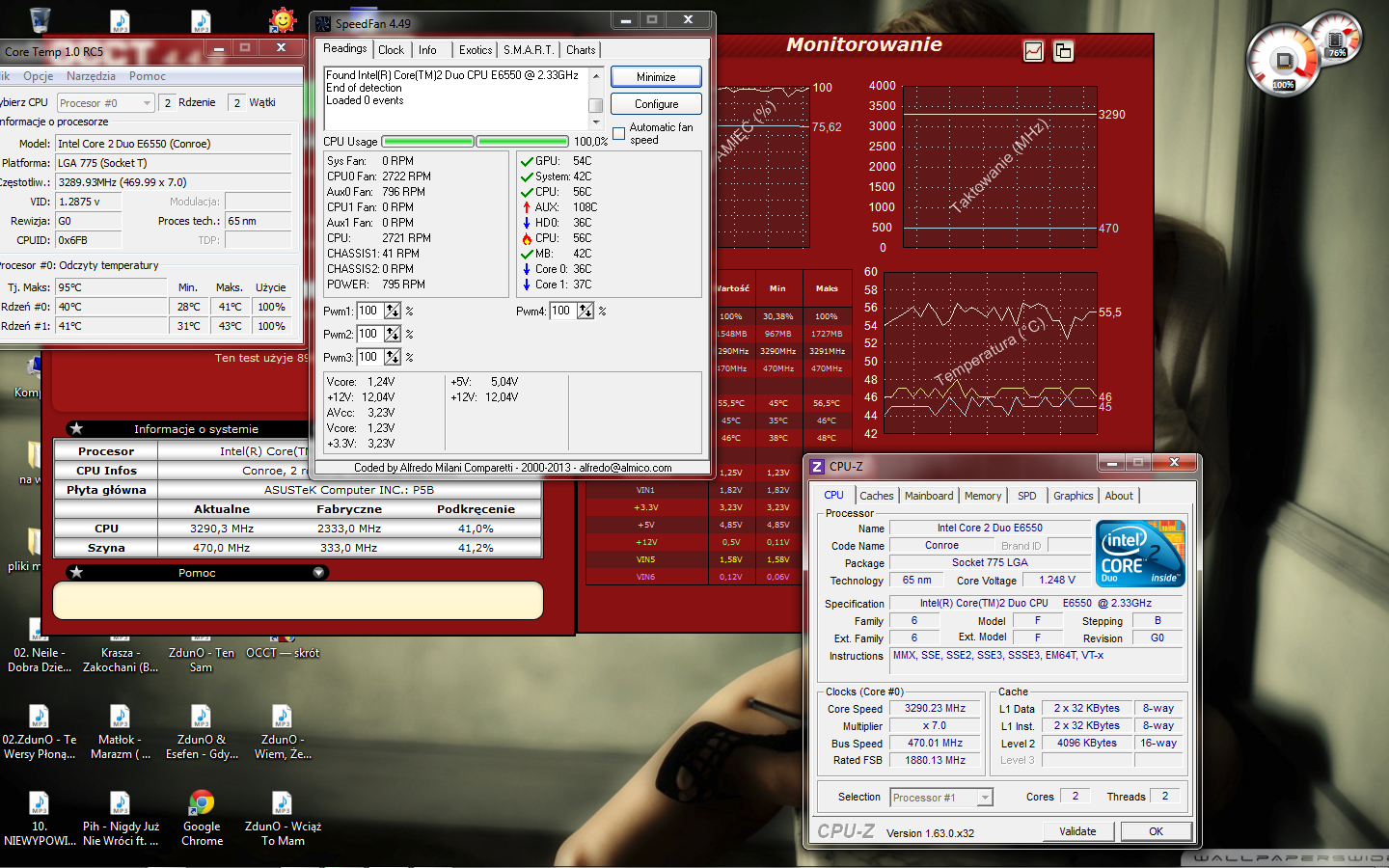The height and width of the screenshot is (868, 1389).
Task: Select the sun smiley desktop shortcut icon
Action: 283,18
